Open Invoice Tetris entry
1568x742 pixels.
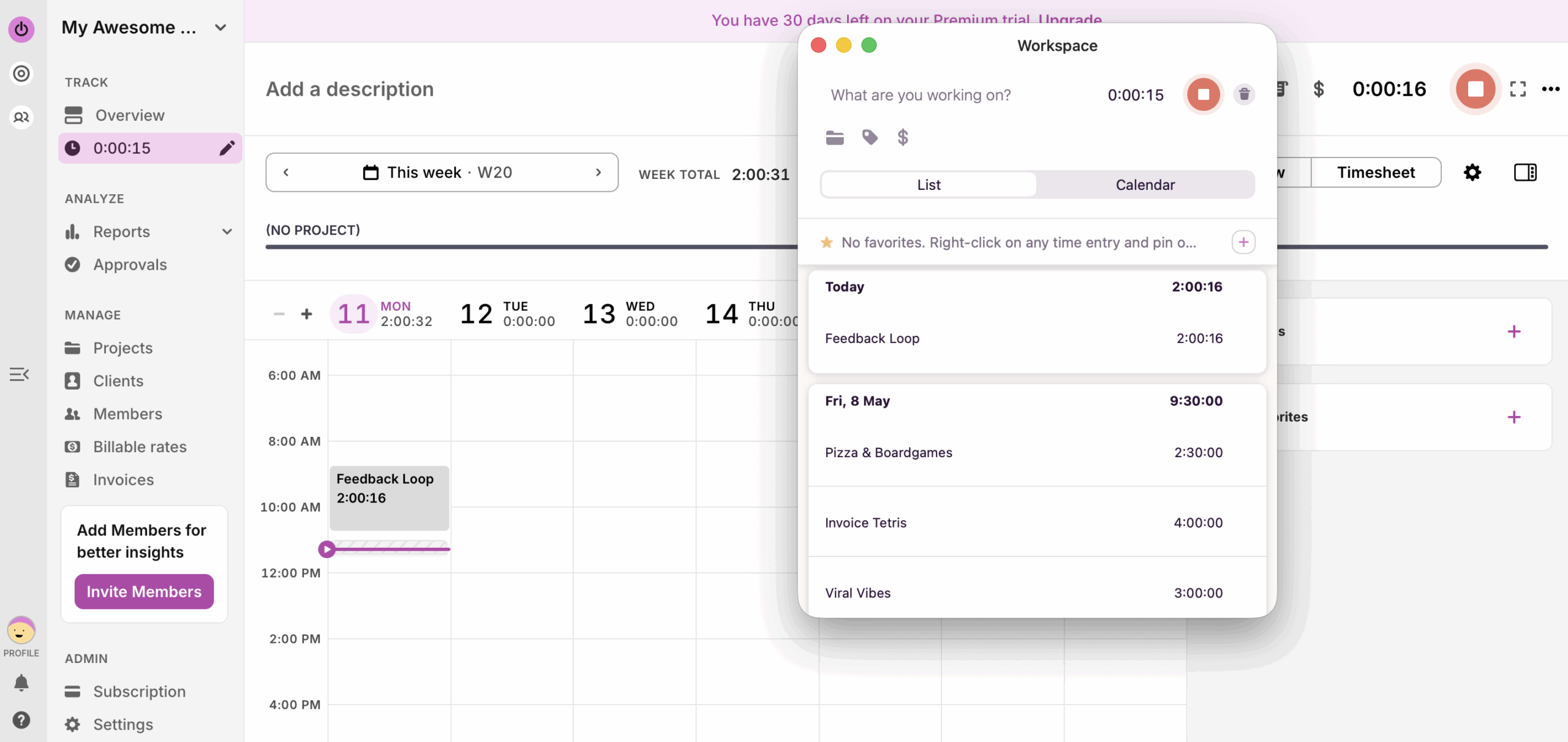click(1037, 523)
